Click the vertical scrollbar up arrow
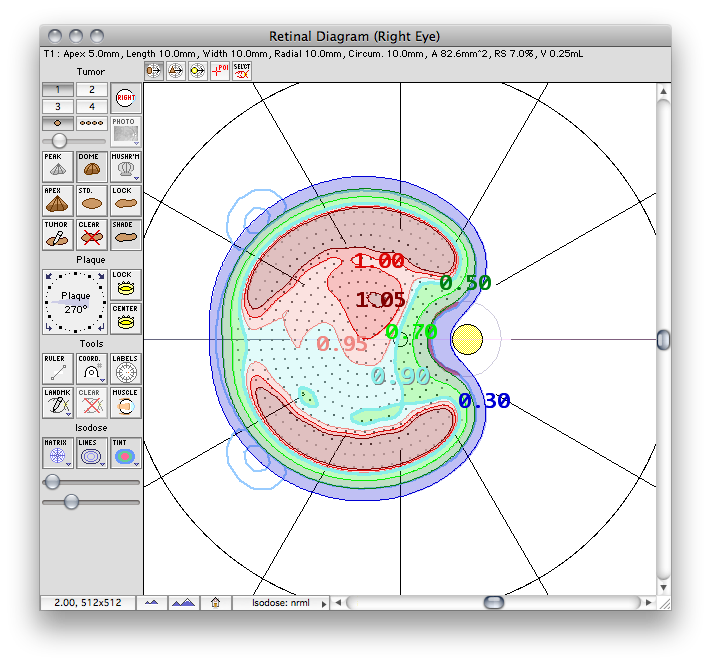The width and height of the screenshot is (711, 665). (663, 91)
